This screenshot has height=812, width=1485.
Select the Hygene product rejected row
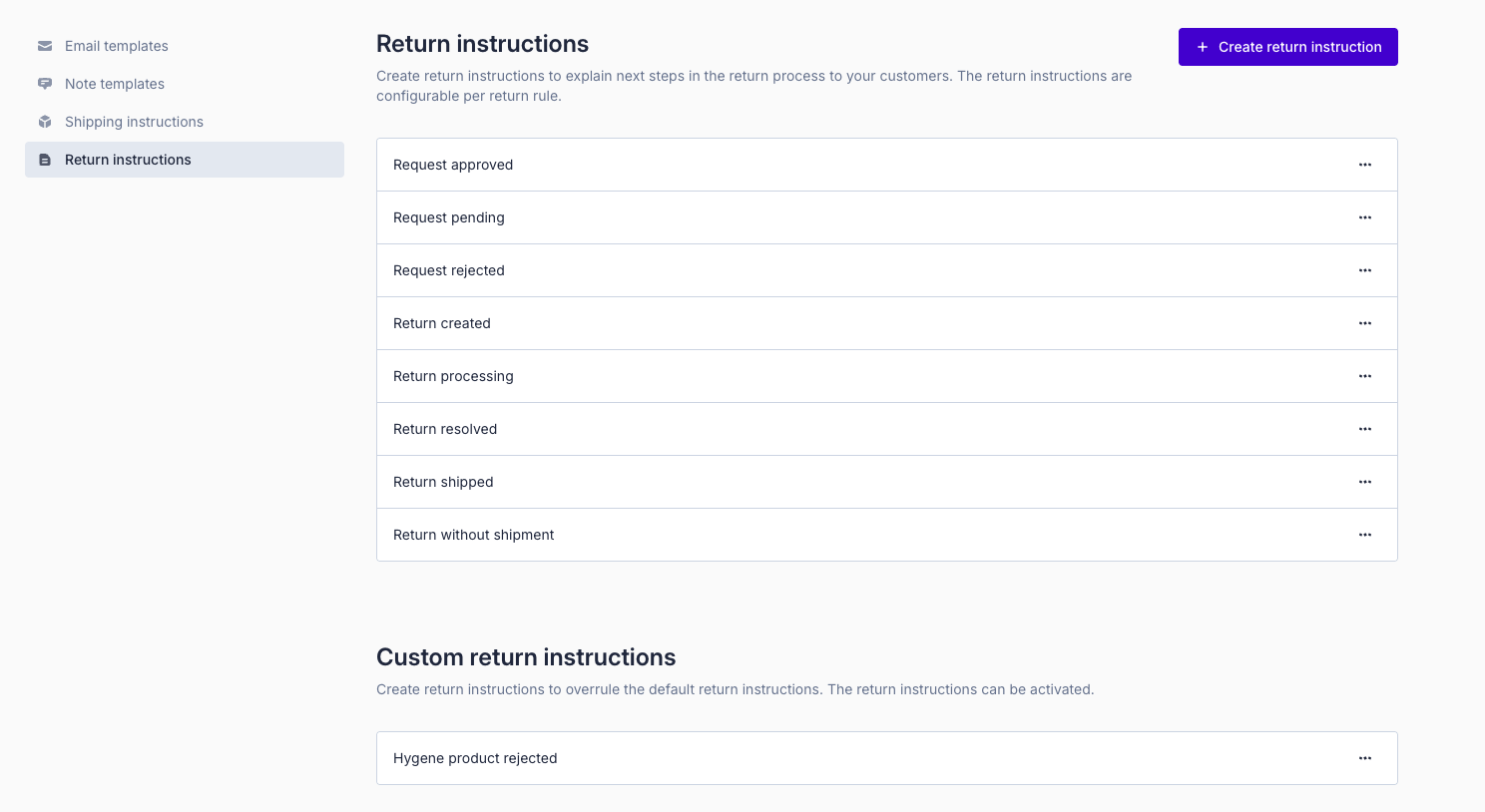pyautogui.click(x=475, y=758)
